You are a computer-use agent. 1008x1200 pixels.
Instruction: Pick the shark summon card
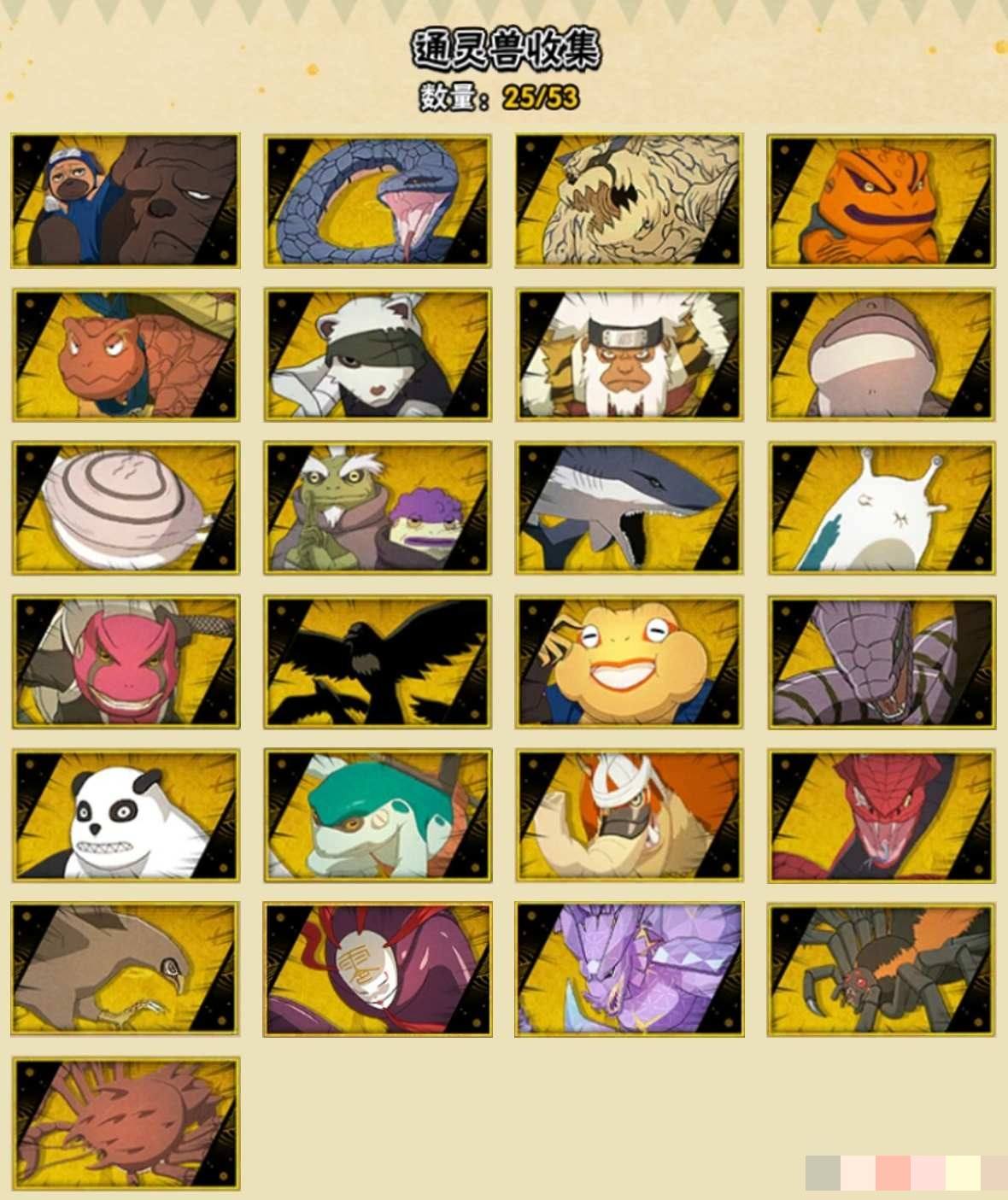[x=630, y=508]
